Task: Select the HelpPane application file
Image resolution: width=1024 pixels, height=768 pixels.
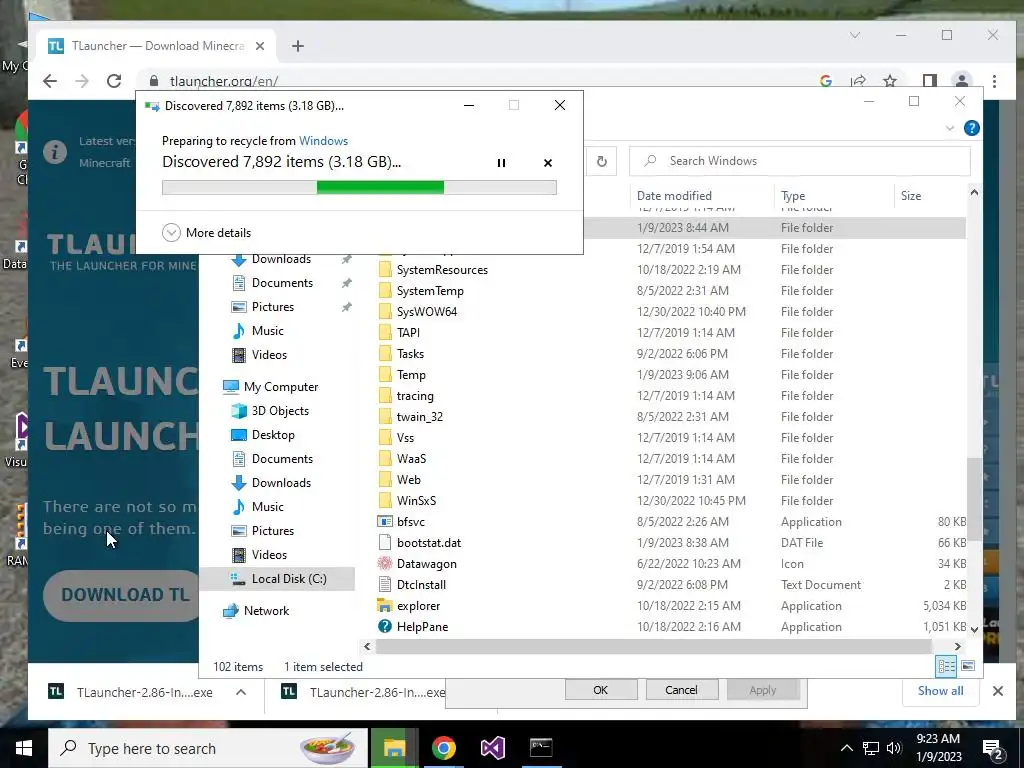Action: (422, 627)
